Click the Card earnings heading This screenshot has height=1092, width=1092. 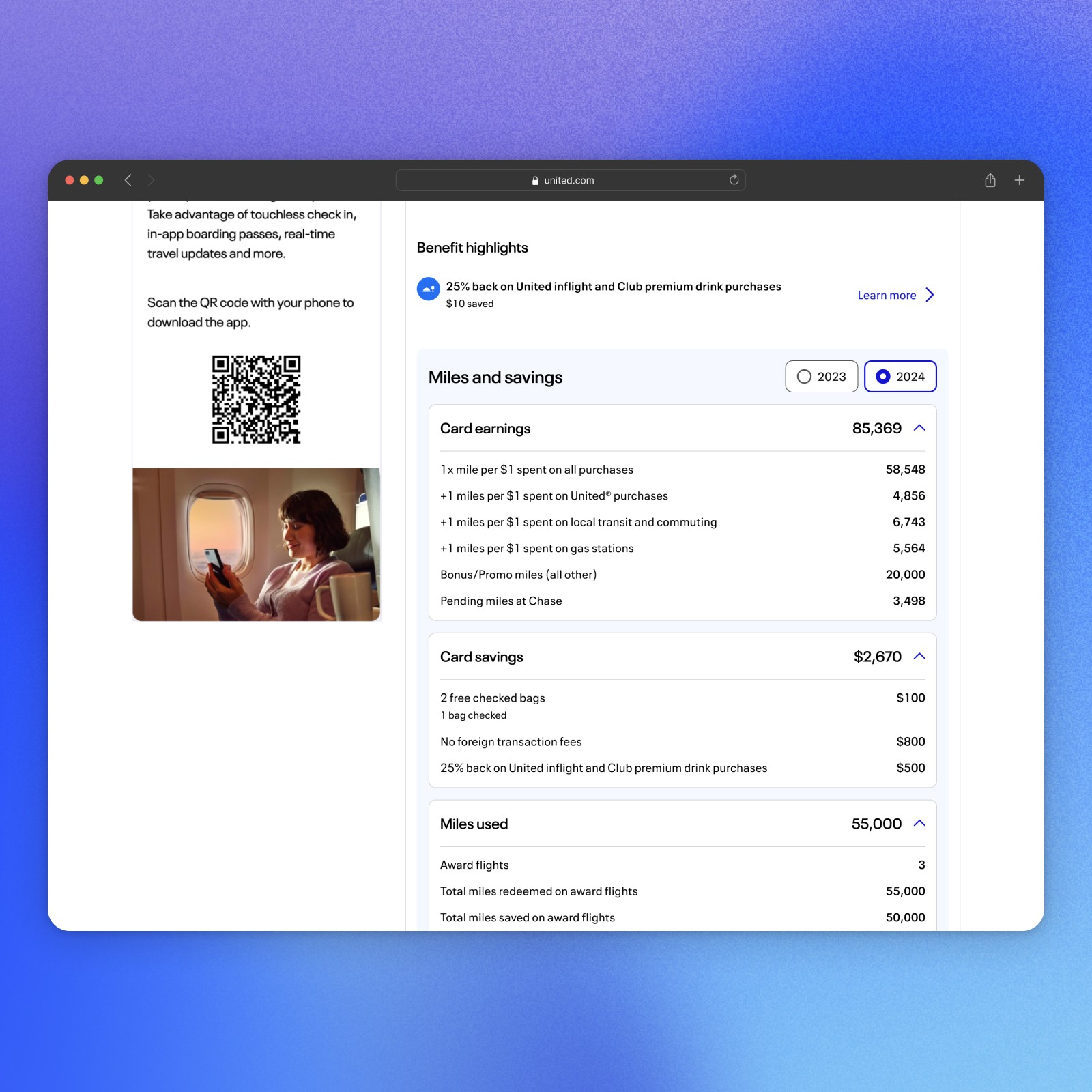click(x=485, y=429)
